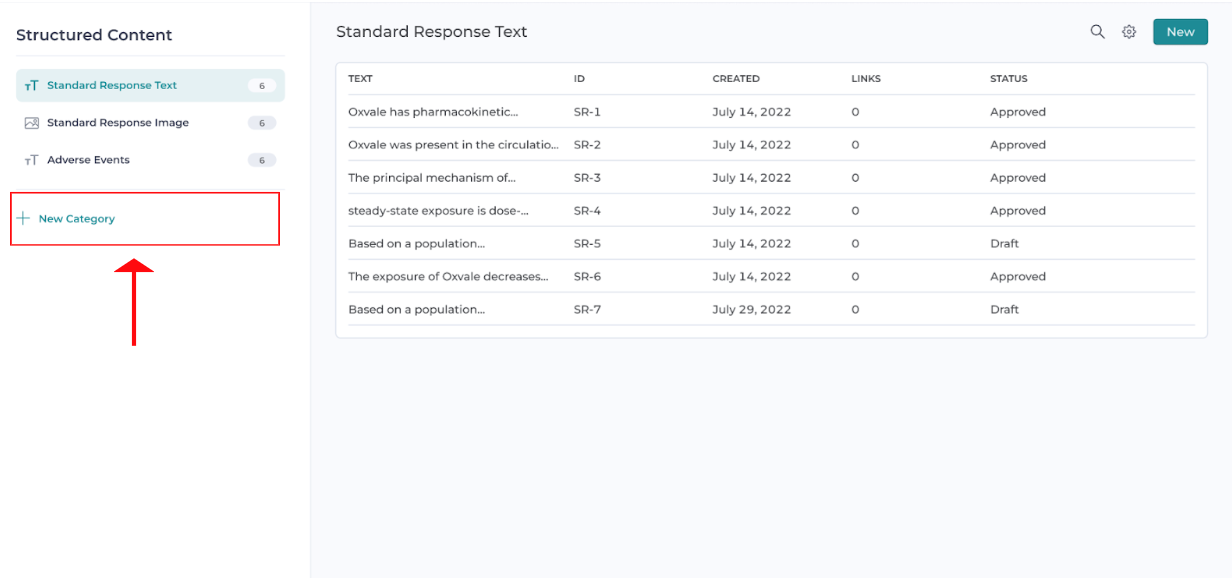Image resolution: width=1232 pixels, height=579 pixels.
Task: Click the ID column header
Action: [x=578, y=78]
